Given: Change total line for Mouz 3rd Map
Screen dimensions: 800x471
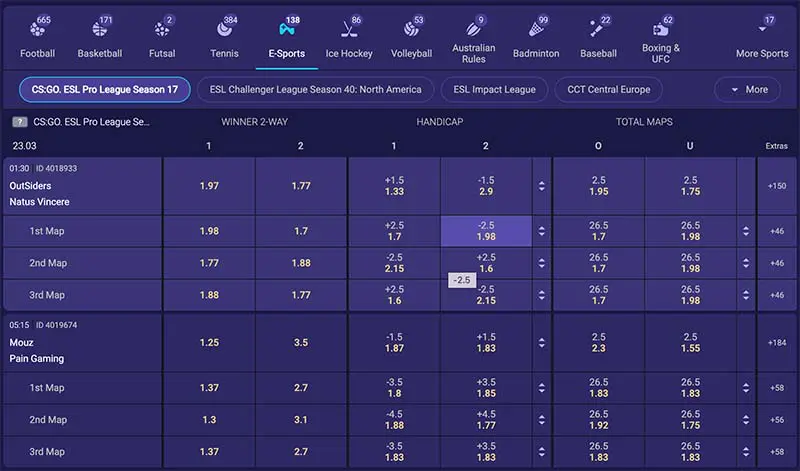Looking at the screenshot, I should click(x=746, y=452).
